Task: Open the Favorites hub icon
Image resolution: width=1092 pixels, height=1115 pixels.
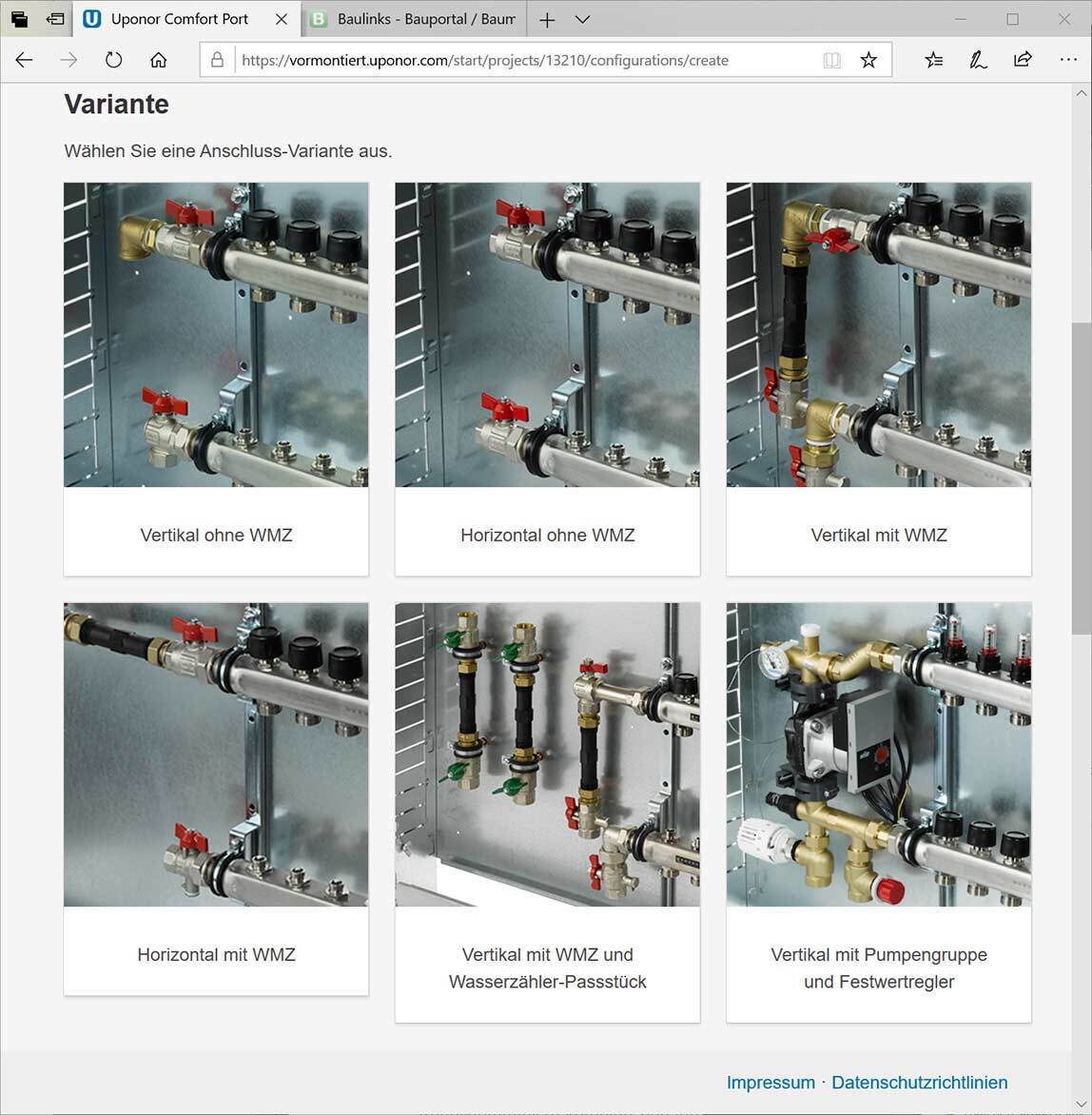Action: (x=934, y=61)
